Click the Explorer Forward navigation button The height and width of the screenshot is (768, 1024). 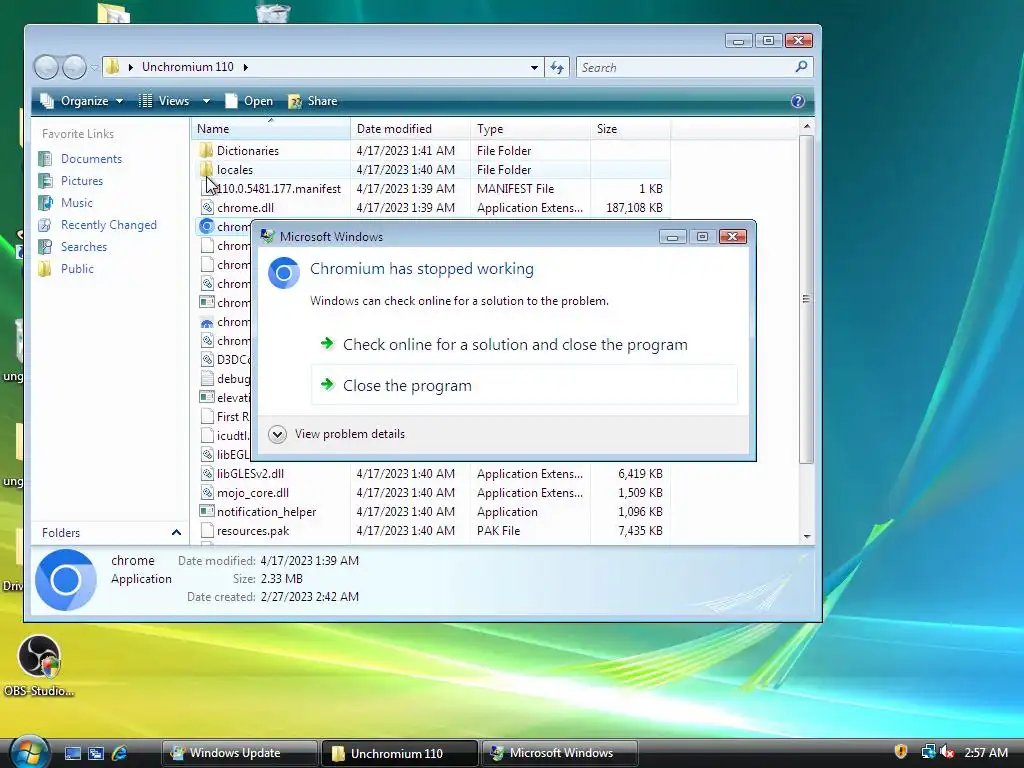click(74, 67)
